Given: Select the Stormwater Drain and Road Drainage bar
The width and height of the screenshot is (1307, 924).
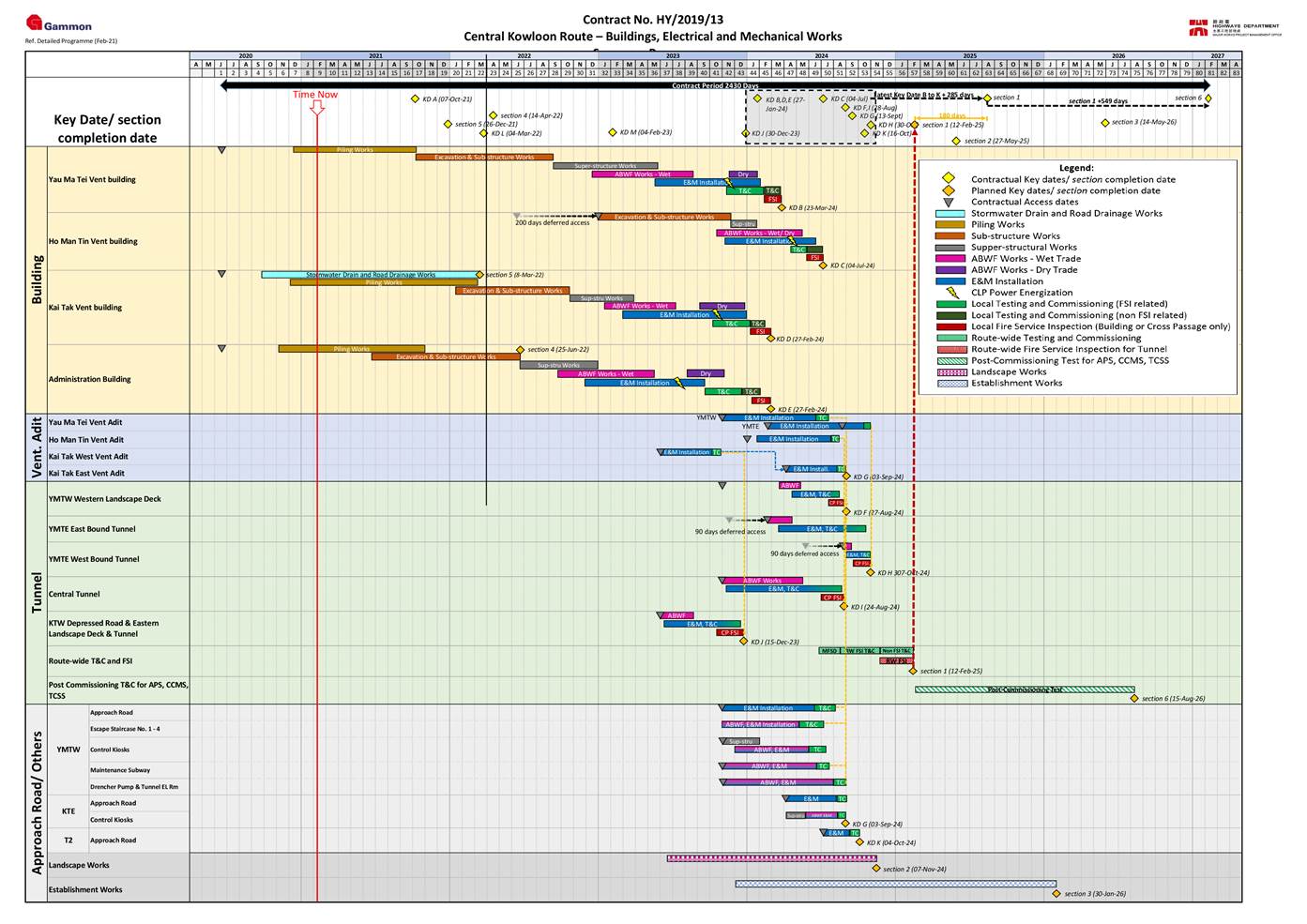Looking at the screenshot, I should 370,275.
